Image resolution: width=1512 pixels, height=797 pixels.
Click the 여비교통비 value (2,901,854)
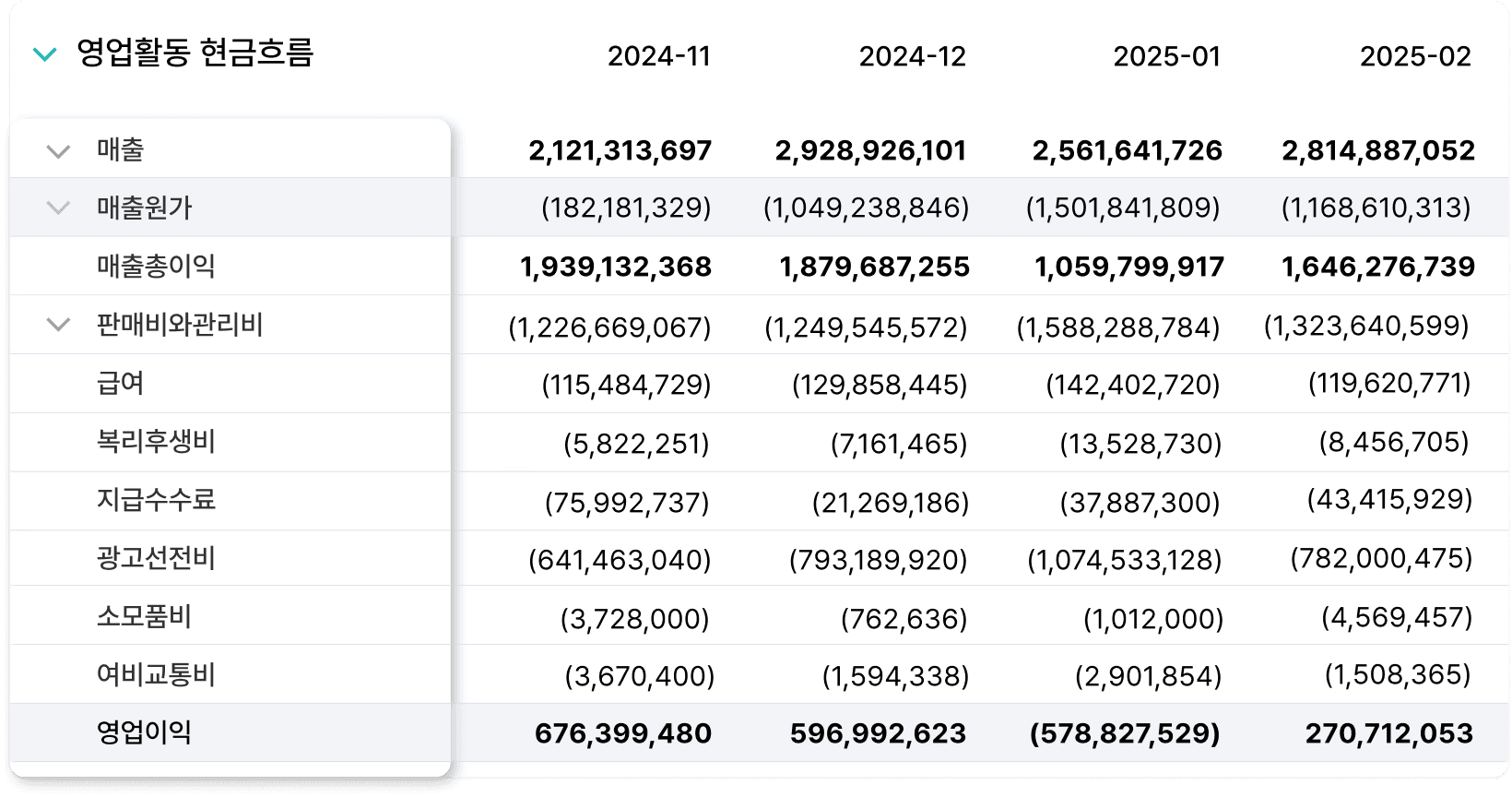point(1148,676)
